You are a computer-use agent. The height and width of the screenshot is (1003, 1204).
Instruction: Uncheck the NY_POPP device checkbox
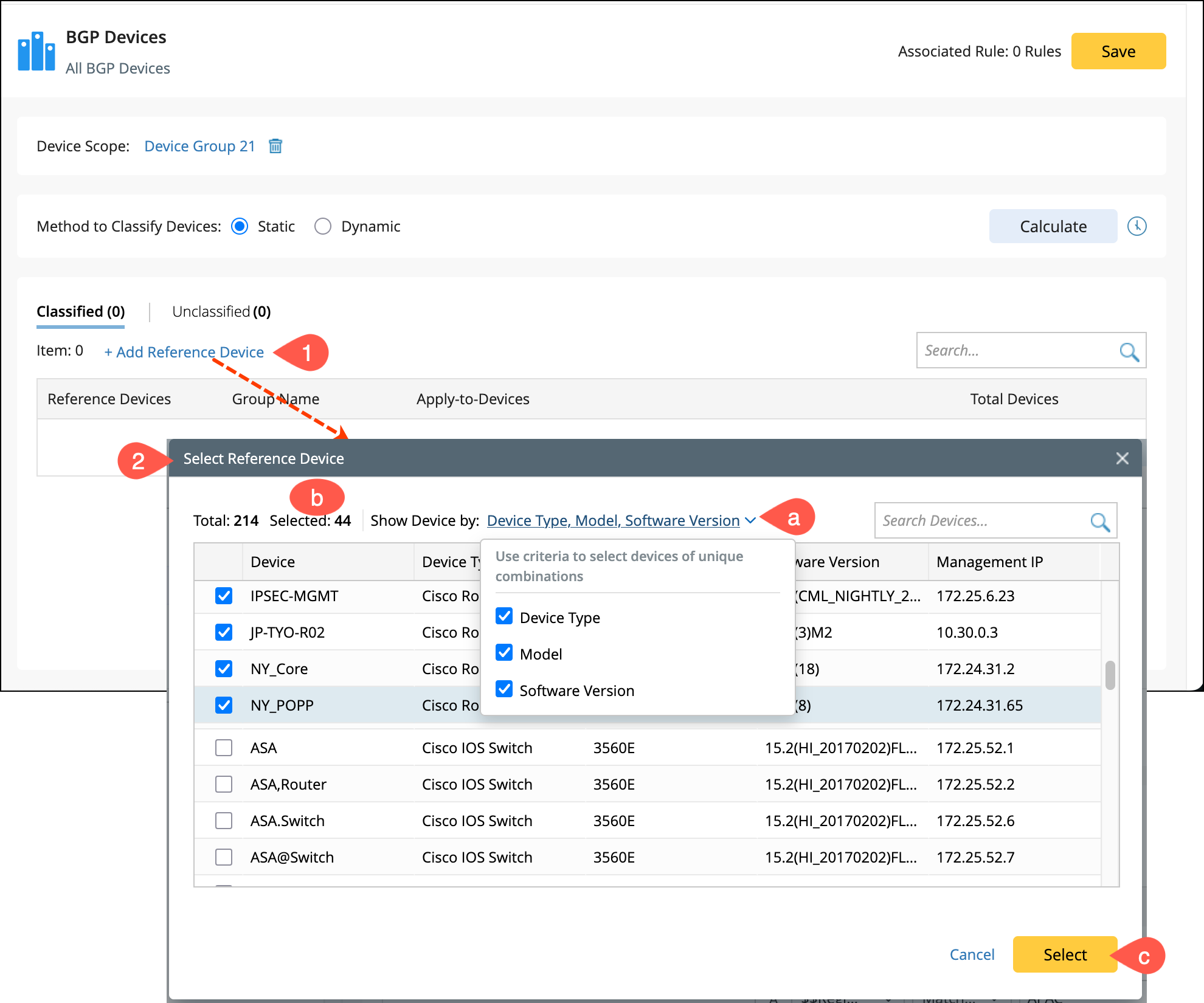point(224,705)
